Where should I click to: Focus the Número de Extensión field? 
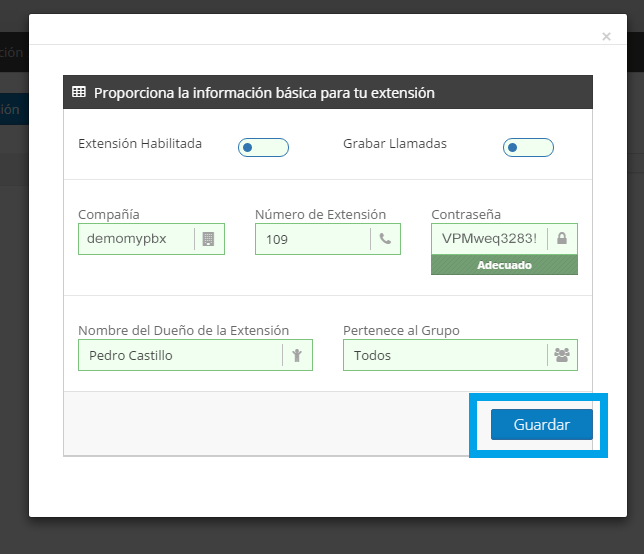click(x=312, y=239)
